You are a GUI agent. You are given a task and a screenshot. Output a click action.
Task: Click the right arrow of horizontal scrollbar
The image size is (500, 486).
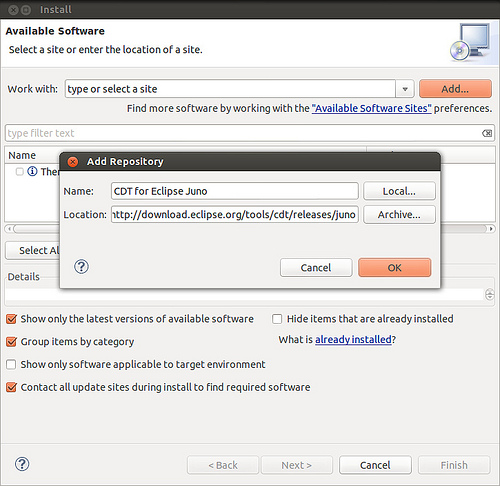click(x=491, y=229)
